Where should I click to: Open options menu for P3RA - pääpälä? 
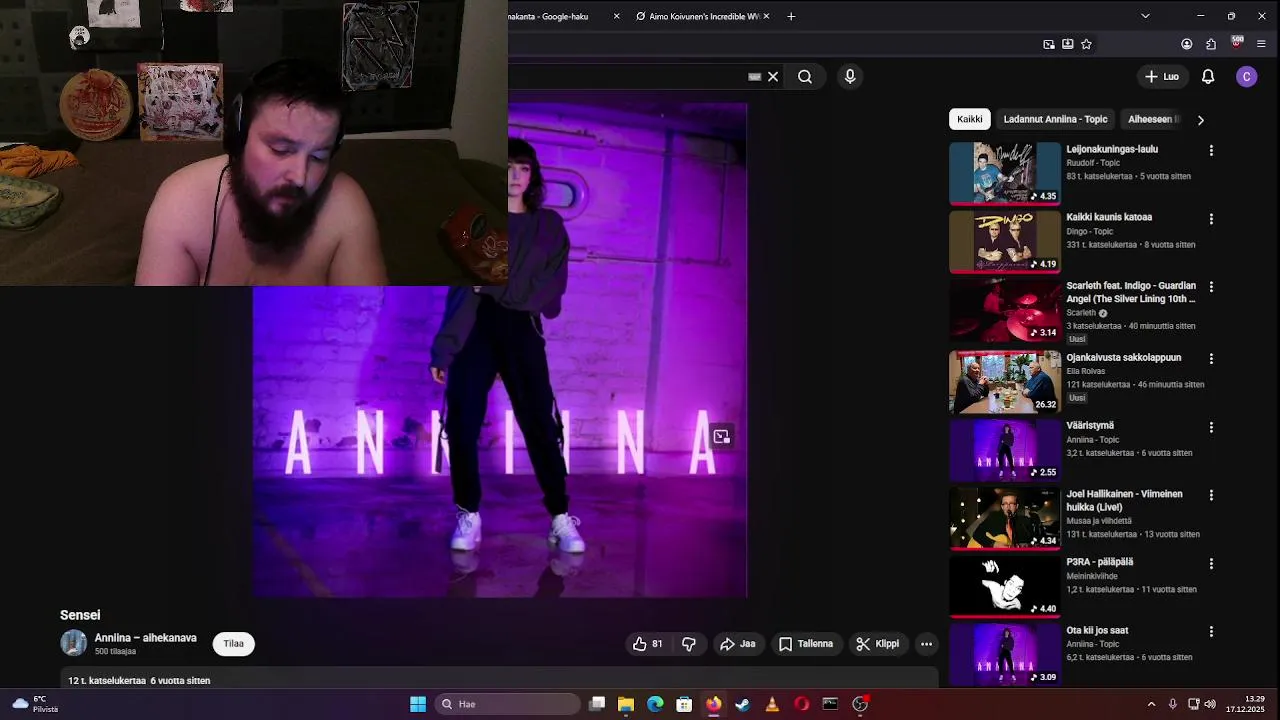[x=1211, y=564]
